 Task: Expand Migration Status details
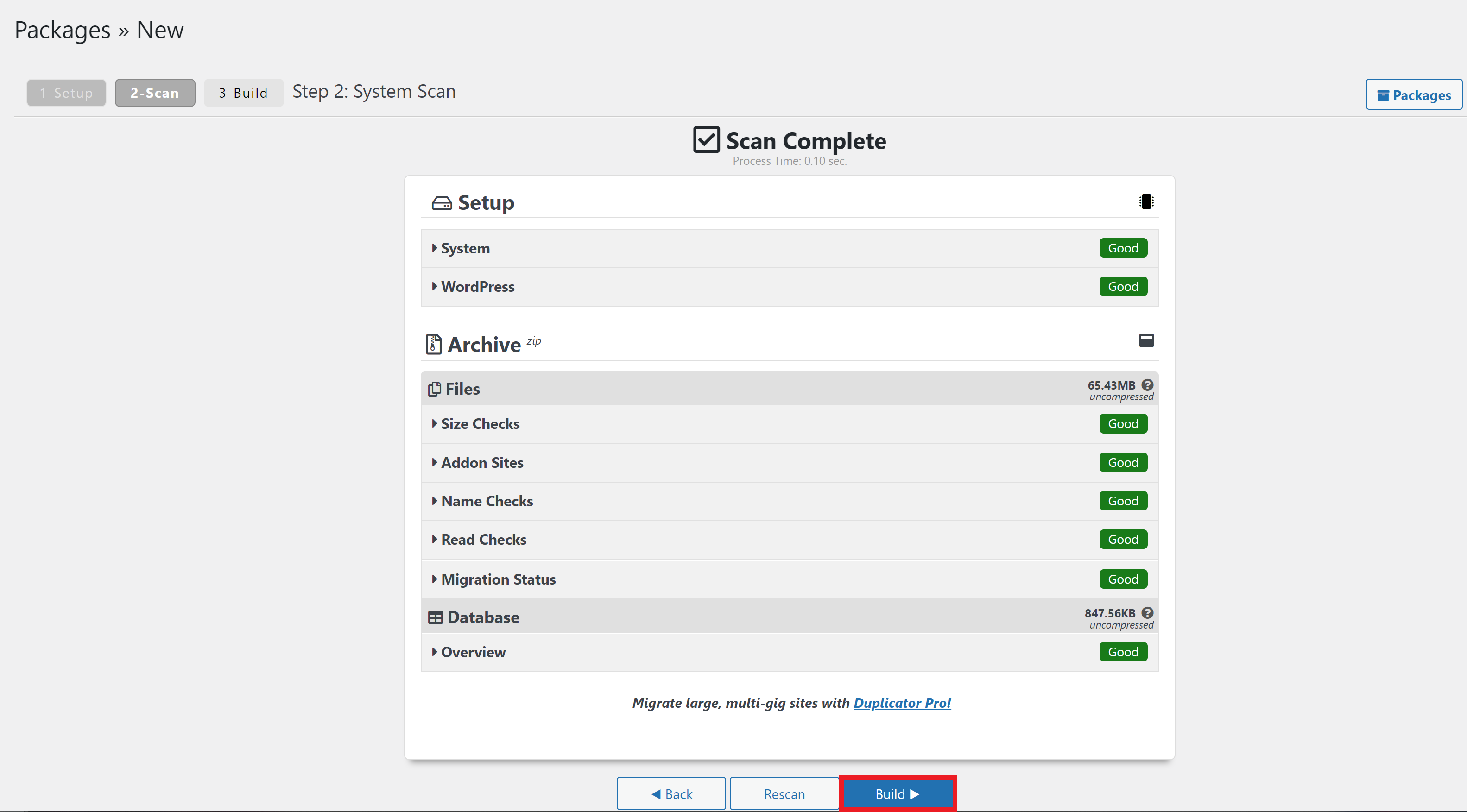pyautogui.click(x=498, y=579)
